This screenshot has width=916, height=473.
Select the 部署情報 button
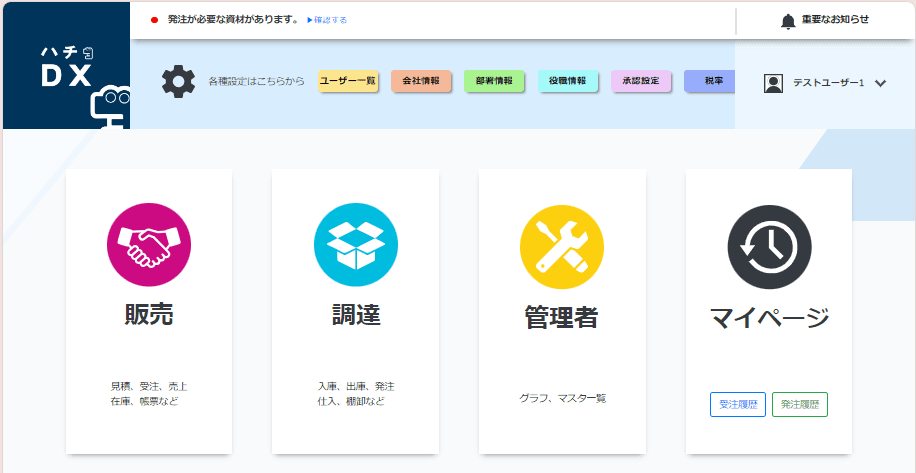494,81
